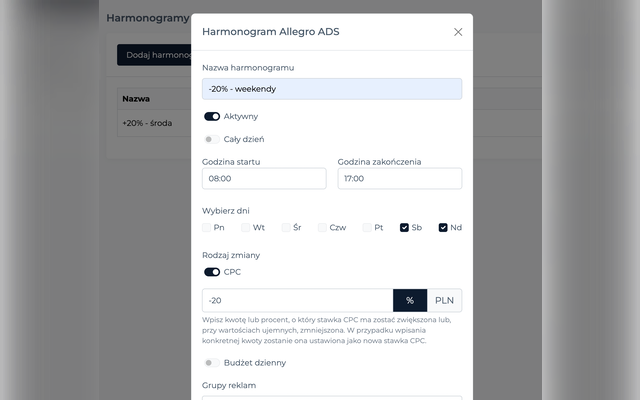Uncheck the Nd day checkbox
Image resolution: width=640 pixels, height=400 pixels.
443,228
